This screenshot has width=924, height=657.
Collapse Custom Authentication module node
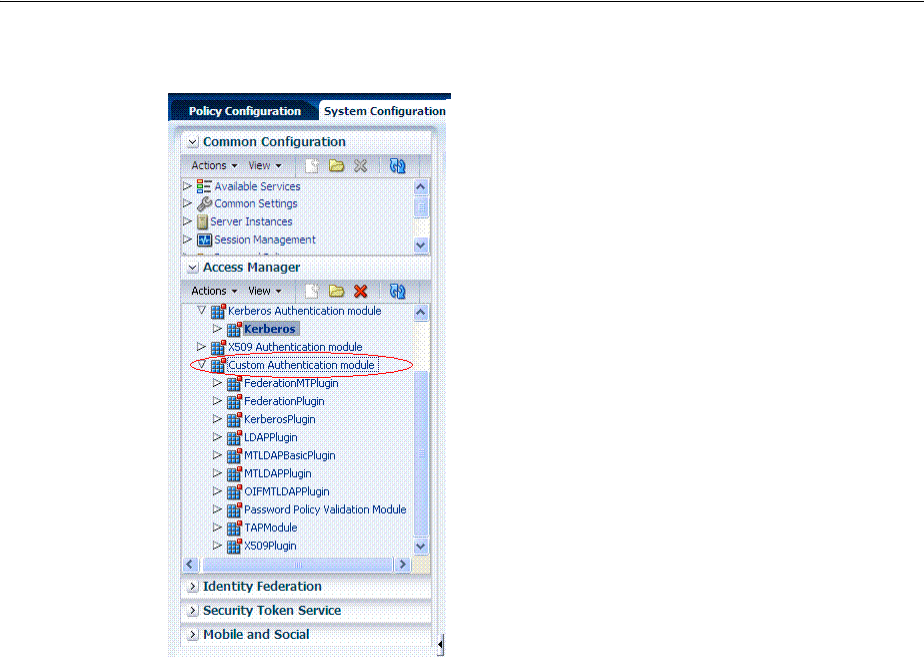(202, 364)
